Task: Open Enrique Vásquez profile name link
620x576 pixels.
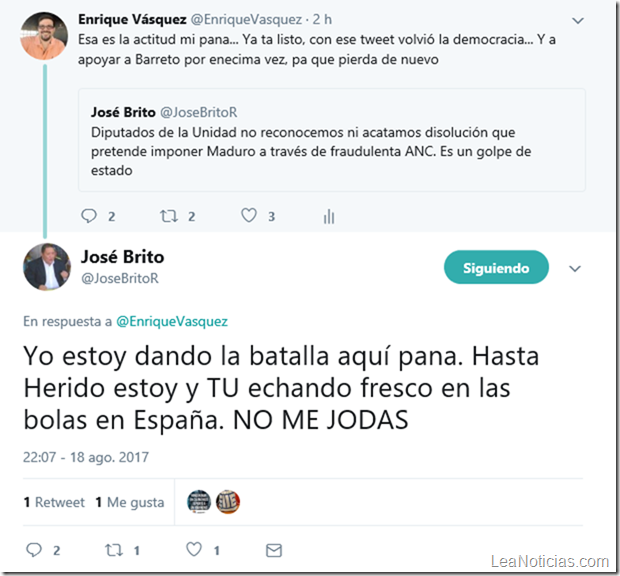Action: point(132,19)
